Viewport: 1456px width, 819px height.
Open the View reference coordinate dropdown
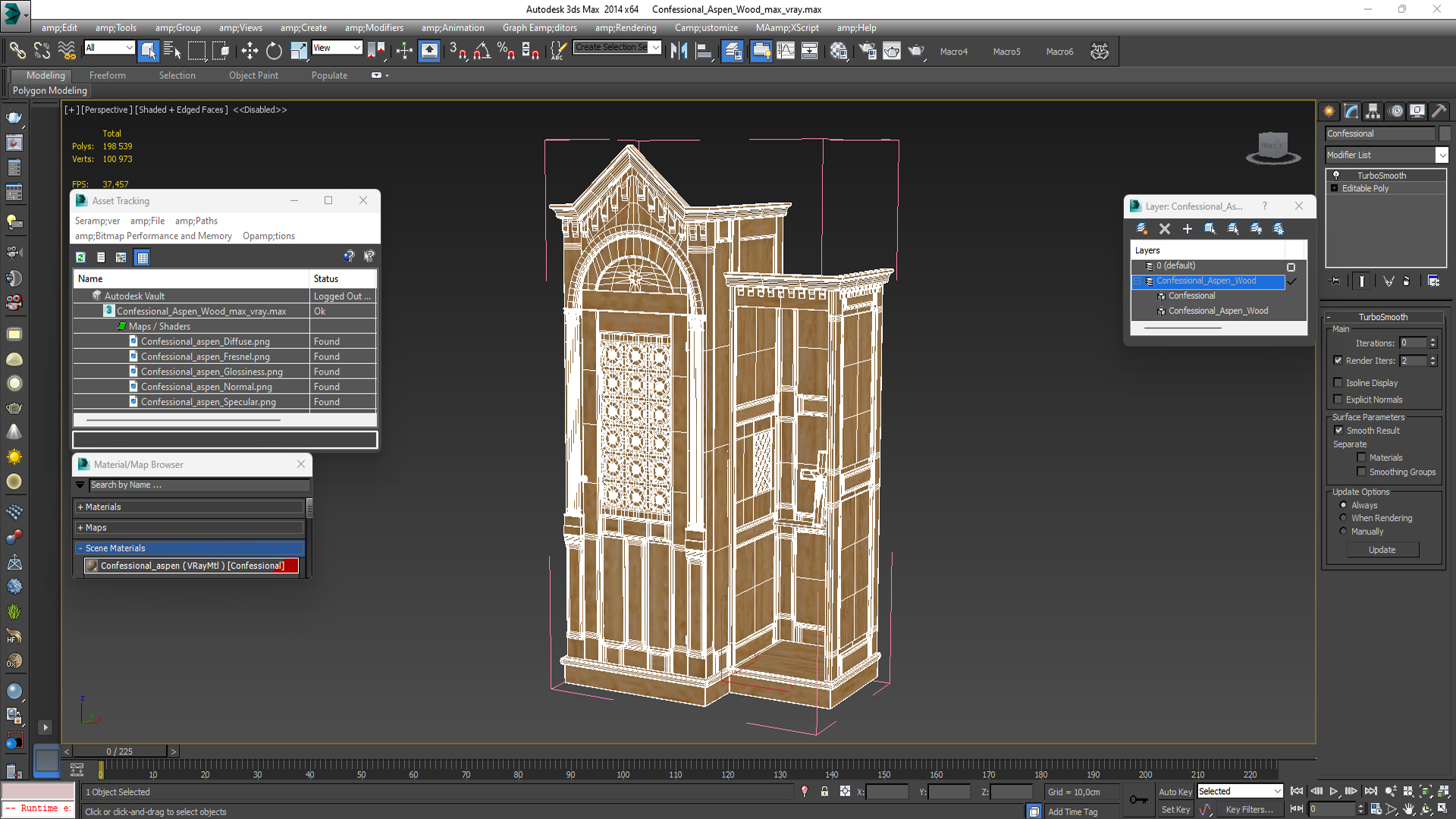(x=356, y=48)
